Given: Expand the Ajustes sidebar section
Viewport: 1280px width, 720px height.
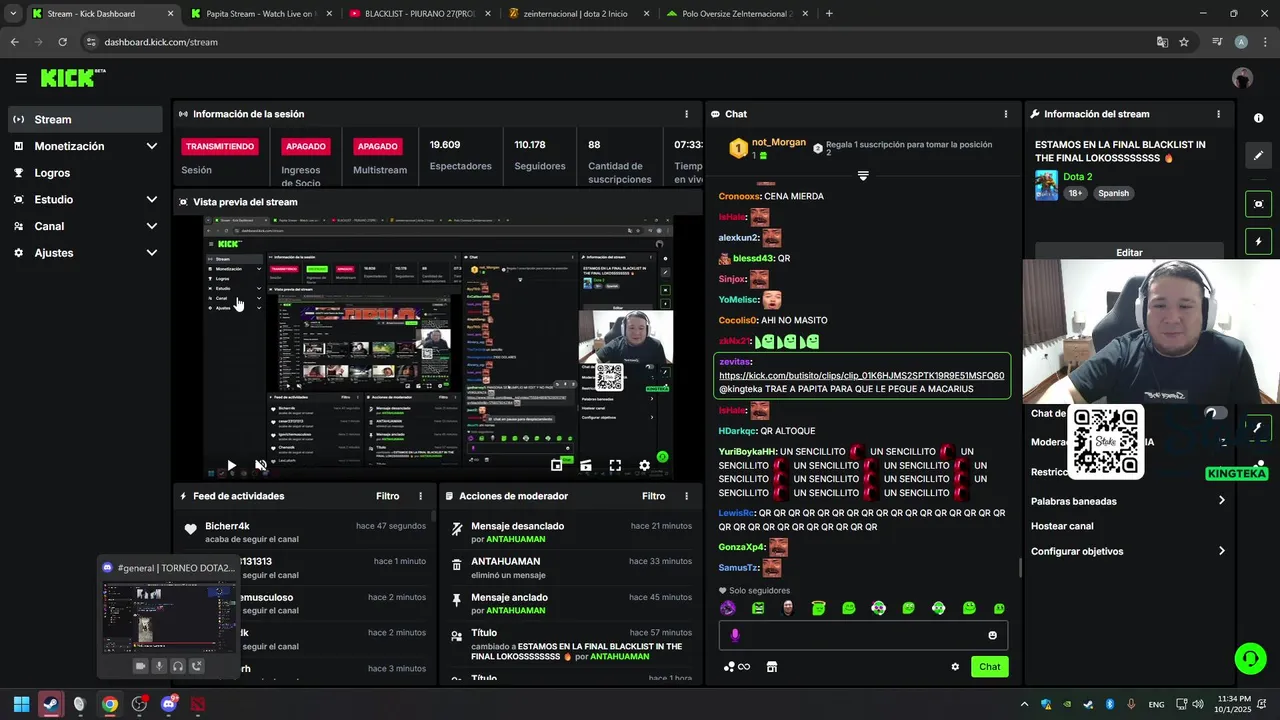Looking at the screenshot, I should pos(85,253).
